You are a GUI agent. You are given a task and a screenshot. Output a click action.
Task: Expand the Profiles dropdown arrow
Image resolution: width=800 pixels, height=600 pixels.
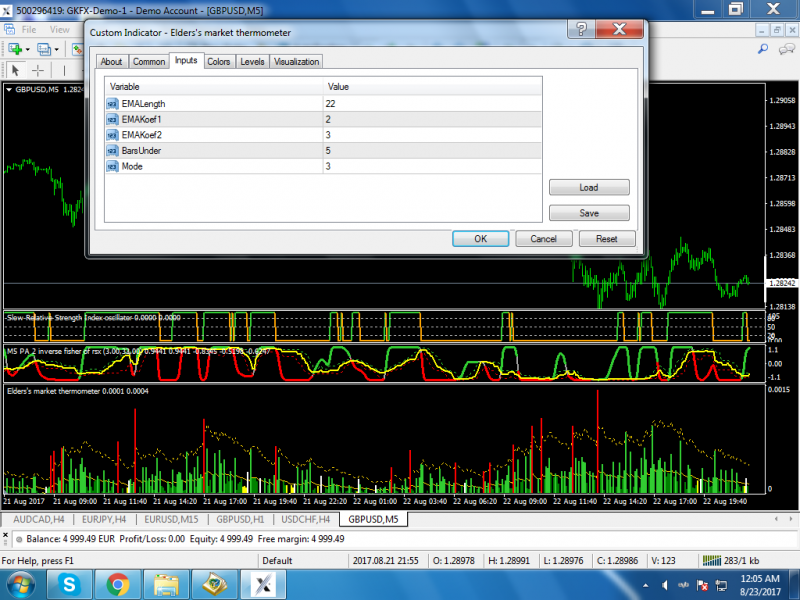[57, 49]
